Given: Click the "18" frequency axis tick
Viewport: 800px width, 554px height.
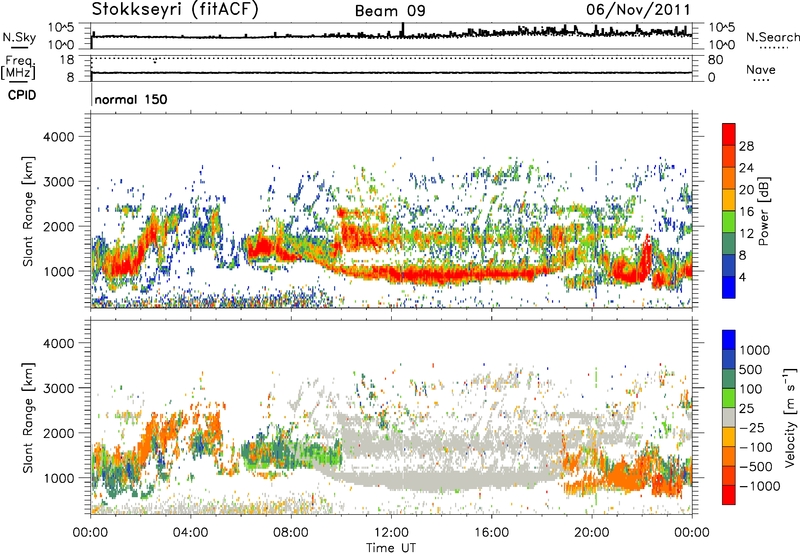Looking at the screenshot, I should point(67,60).
